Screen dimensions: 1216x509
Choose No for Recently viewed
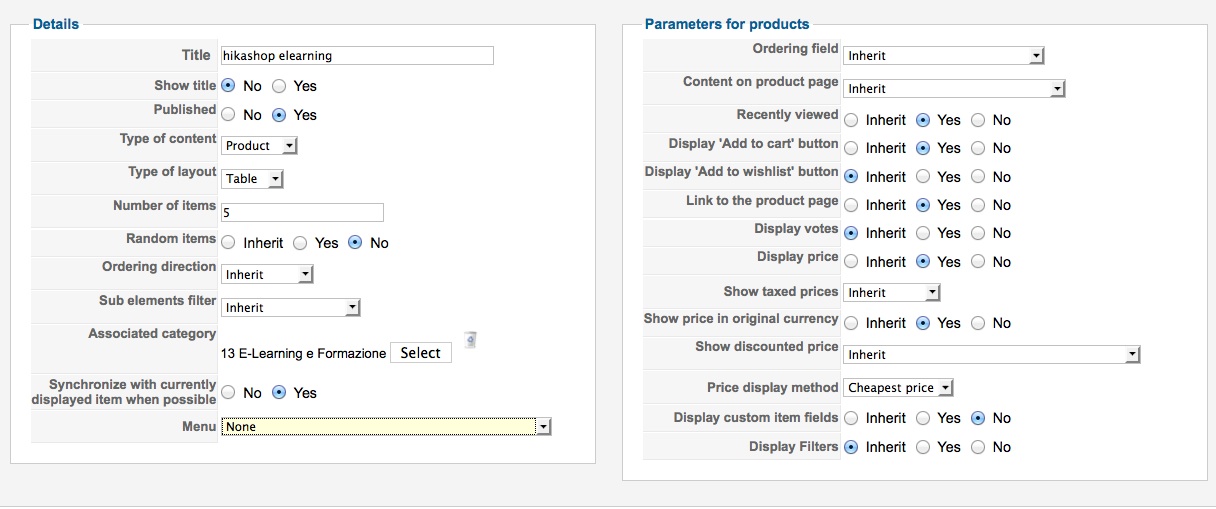pos(978,120)
